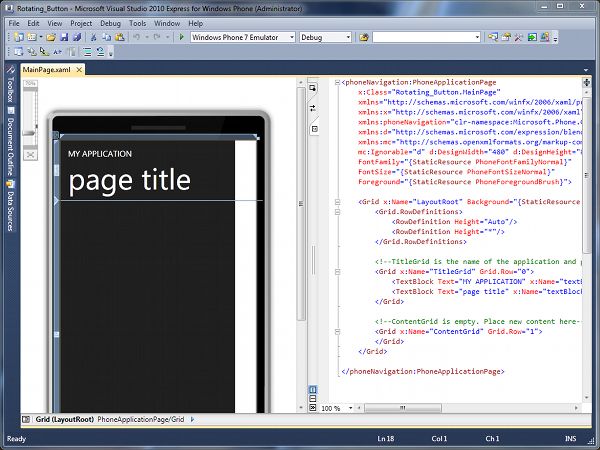The width and height of the screenshot is (600, 450).
Task: Open the Solution Explorer toolbar icon
Action: point(493,37)
